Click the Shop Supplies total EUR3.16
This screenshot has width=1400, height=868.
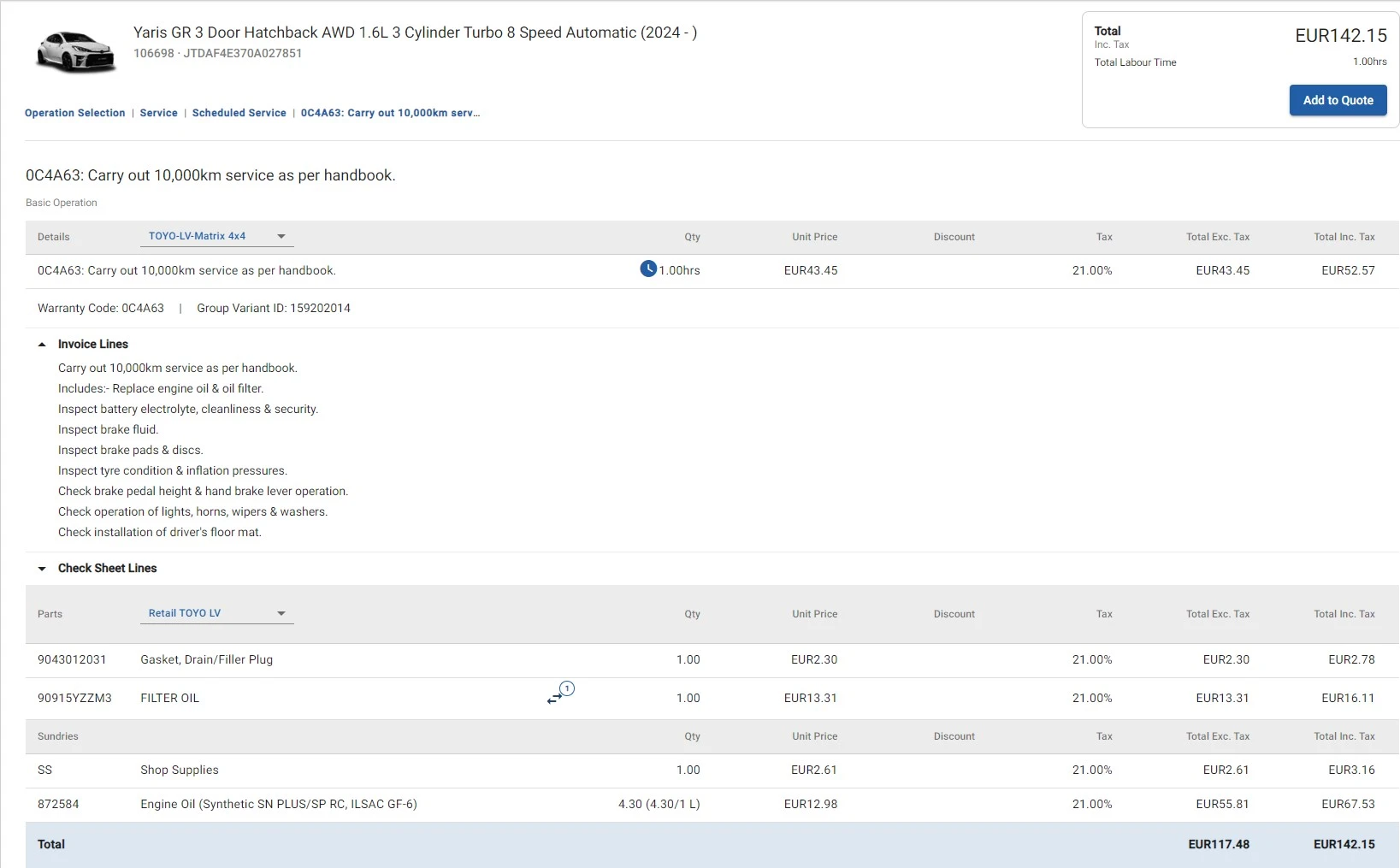pyautogui.click(x=1352, y=770)
